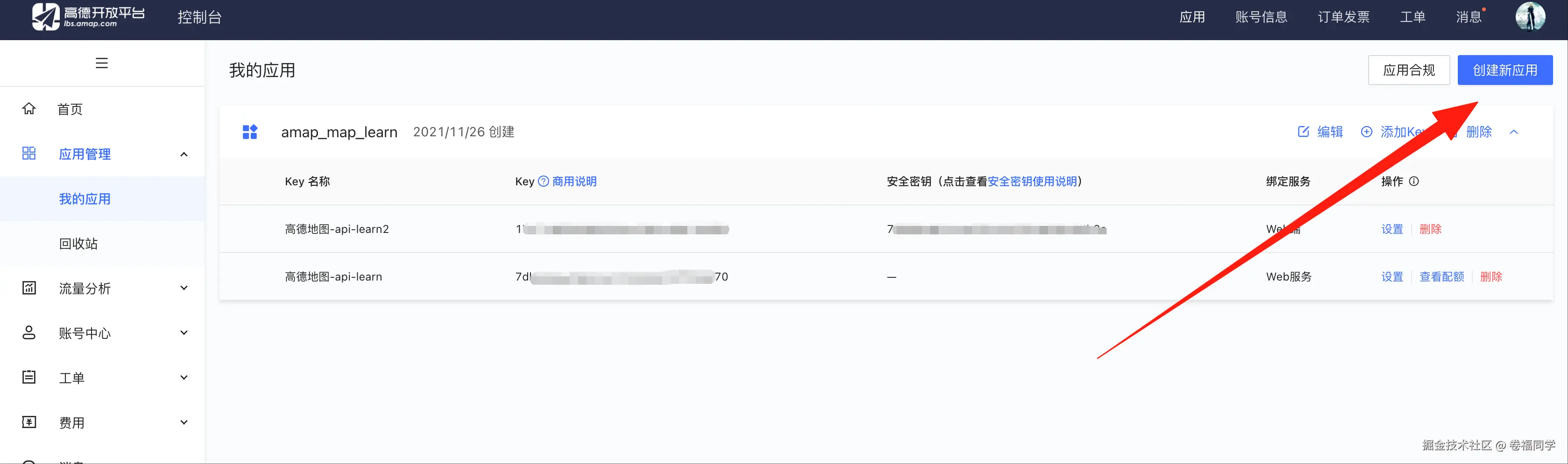Open 账号信息 in the top navigation
The width and height of the screenshot is (1568, 464).
(x=1261, y=17)
